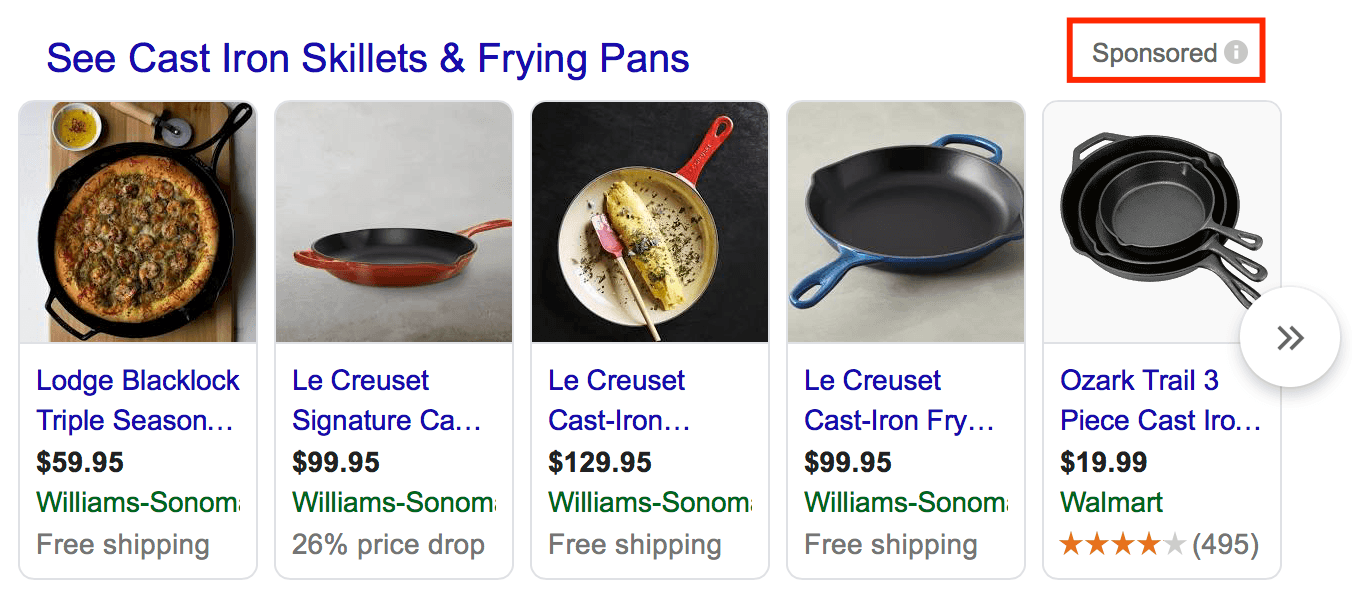Open blue Le Creuset fry pan image
This screenshot has height=608, width=1352.
906,222
